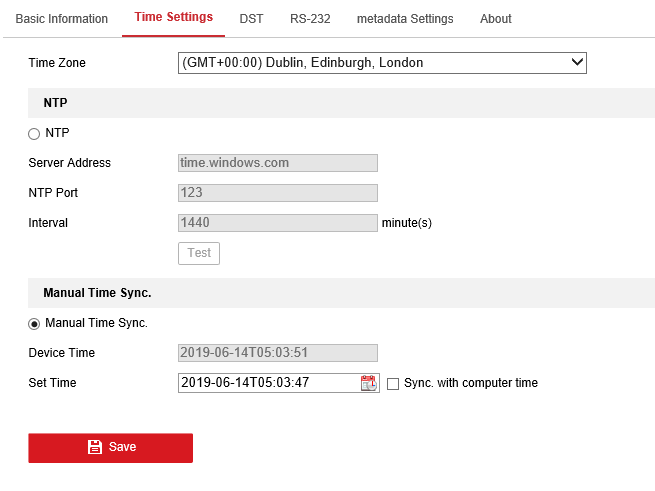Click the floppy disk icon on Save

coord(95,447)
